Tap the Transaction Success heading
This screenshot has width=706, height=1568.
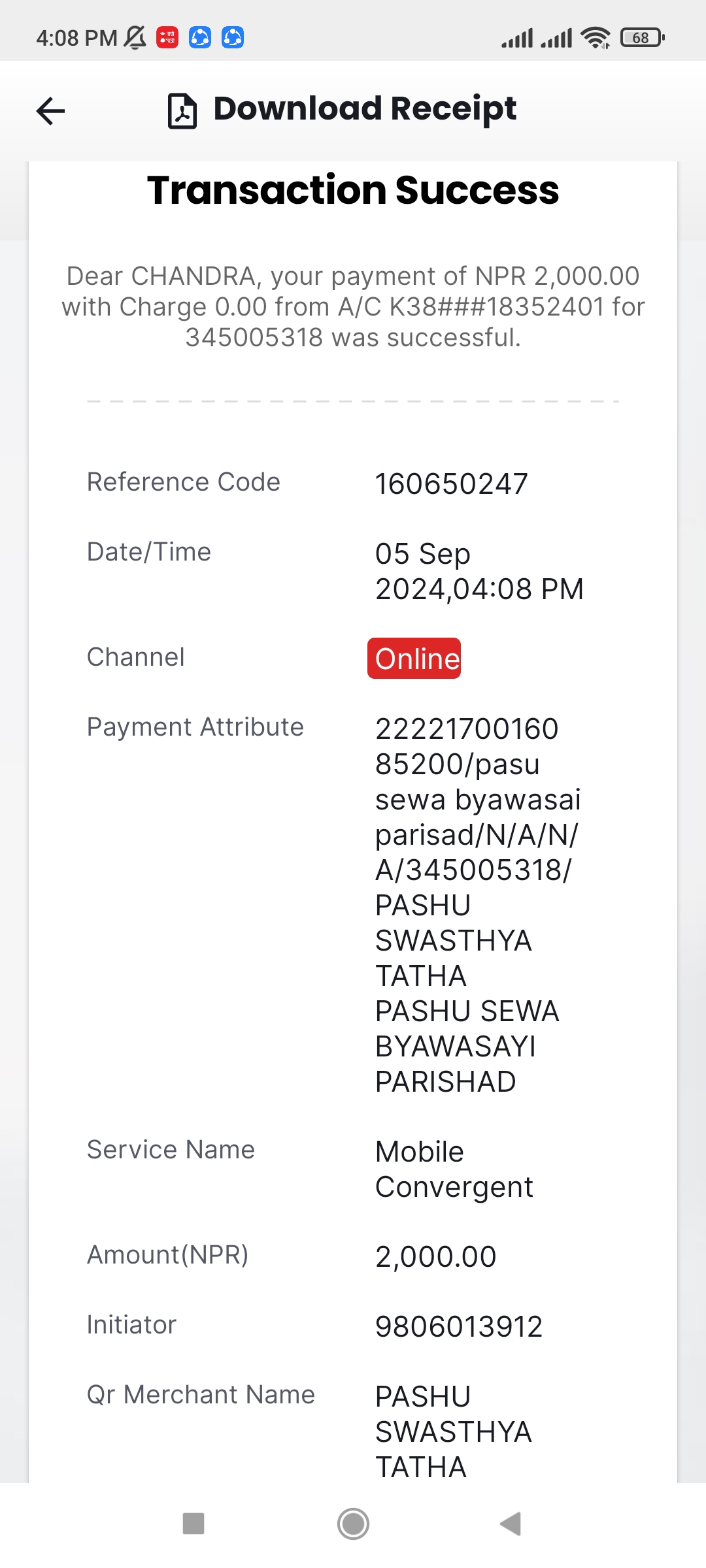[x=353, y=190]
